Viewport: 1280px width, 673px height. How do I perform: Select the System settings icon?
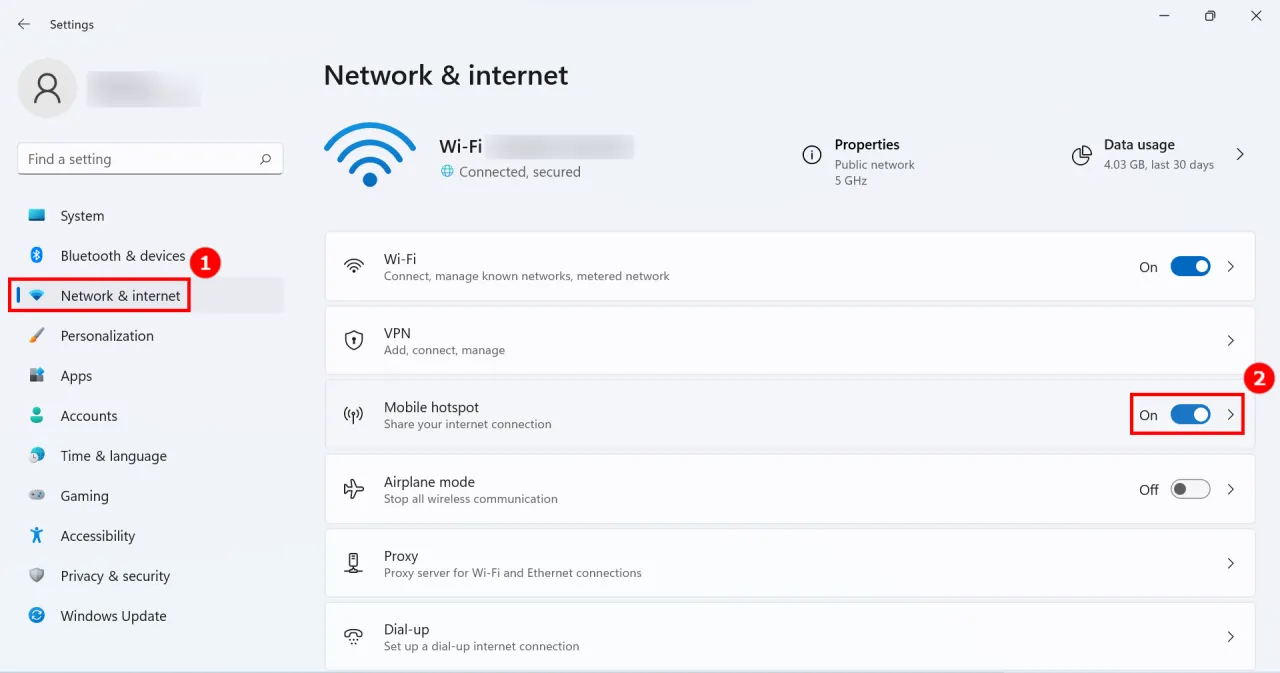click(37, 215)
